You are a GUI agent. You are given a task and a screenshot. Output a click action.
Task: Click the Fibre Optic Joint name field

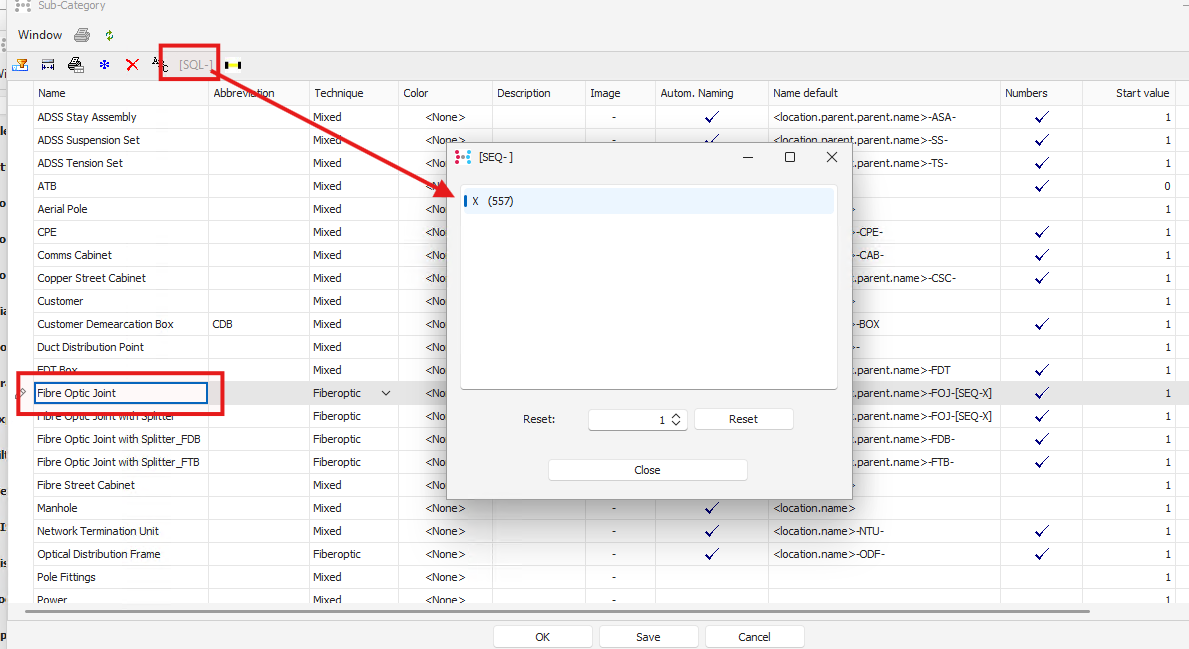coord(121,393)
